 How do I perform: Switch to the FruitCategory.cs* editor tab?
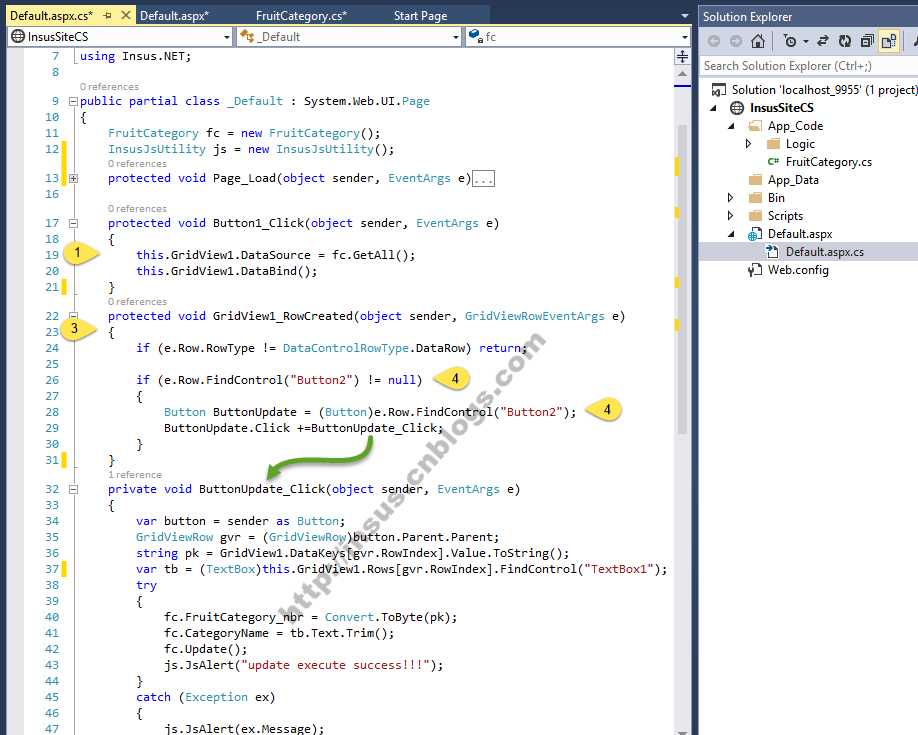[301, 16]
